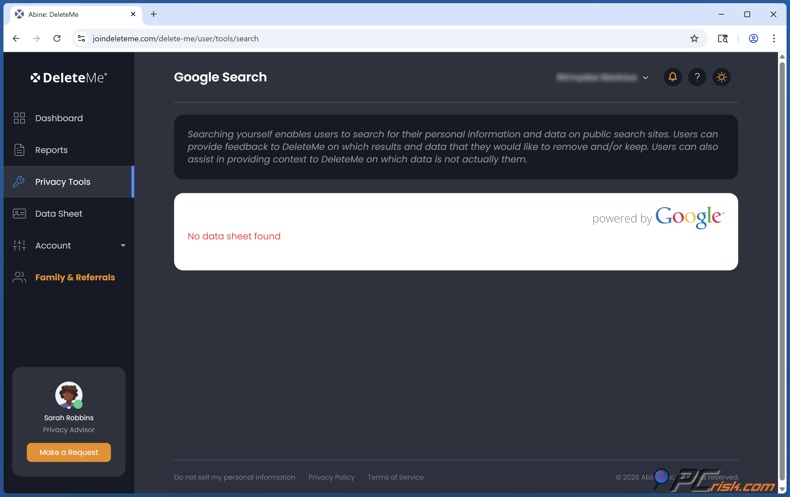Click the DeleteMe logo
The height and width of the screenshot is (497, 790).
pos(68,77)
